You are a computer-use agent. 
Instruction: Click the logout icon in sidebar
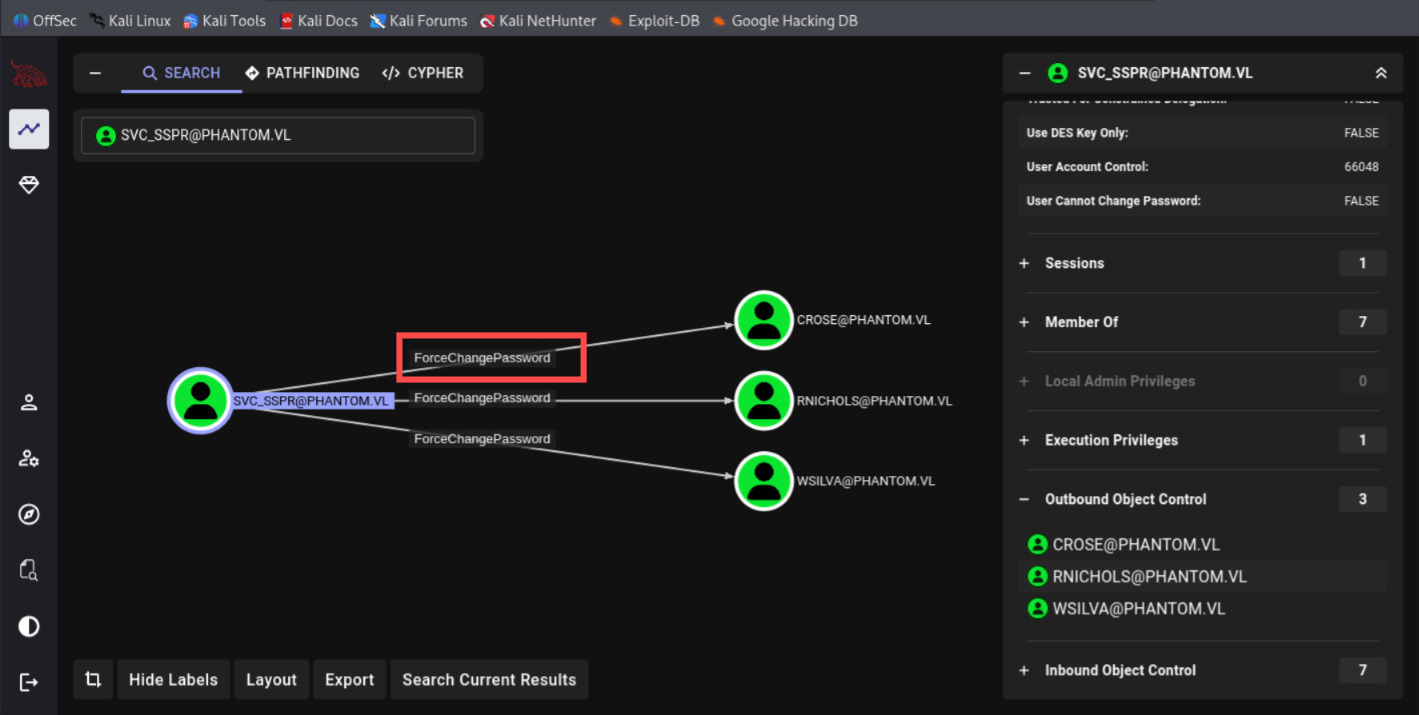[29, 683]
